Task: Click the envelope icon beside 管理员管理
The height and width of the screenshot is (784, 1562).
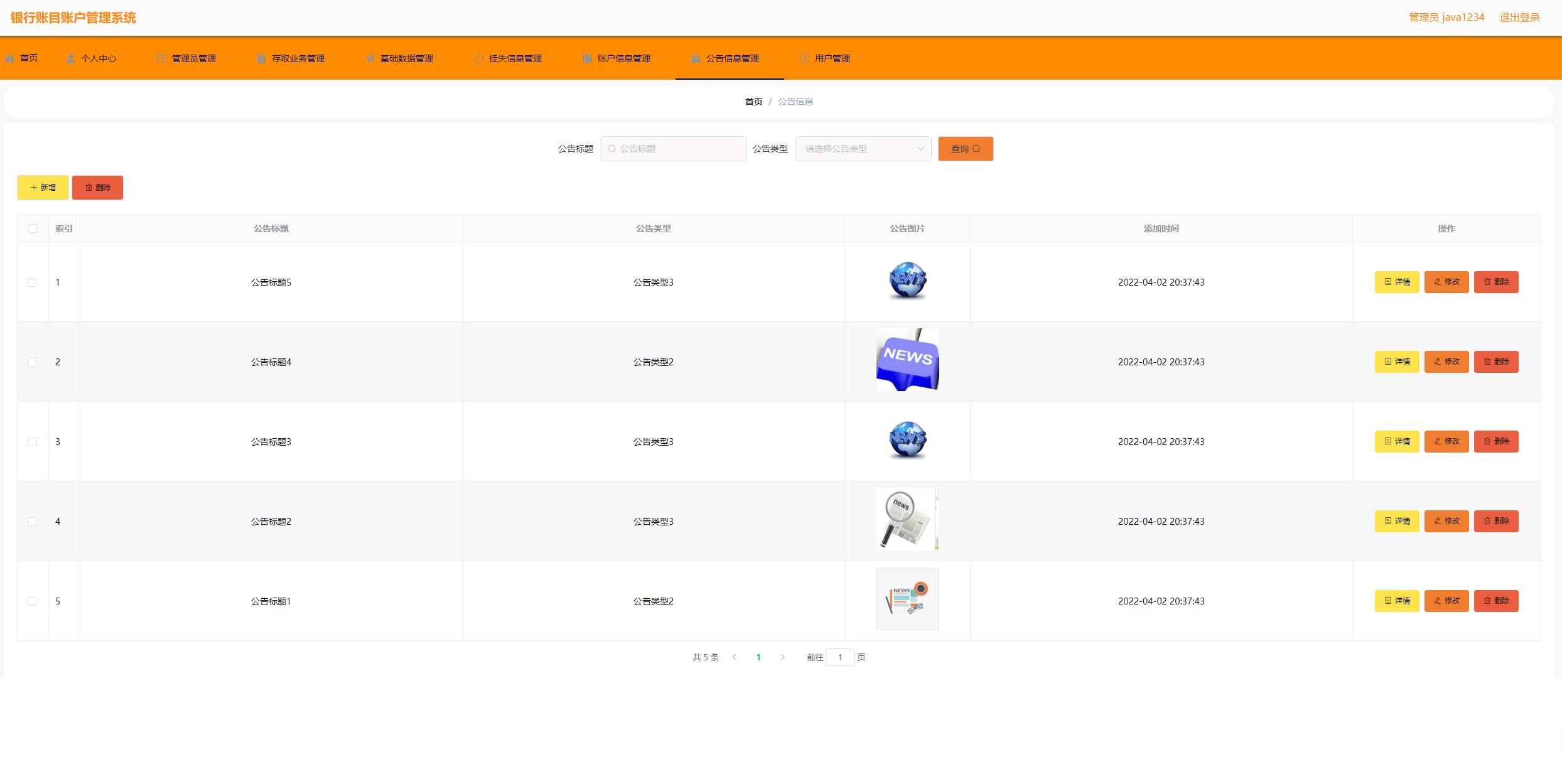Action: [x=161, y=58]
